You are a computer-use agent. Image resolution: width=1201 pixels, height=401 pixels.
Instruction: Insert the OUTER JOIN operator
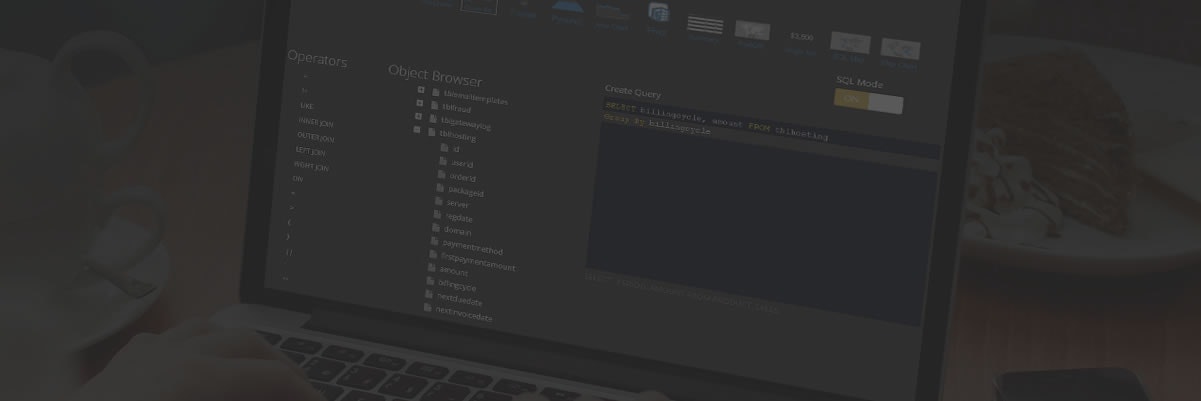tap(315, 137)
